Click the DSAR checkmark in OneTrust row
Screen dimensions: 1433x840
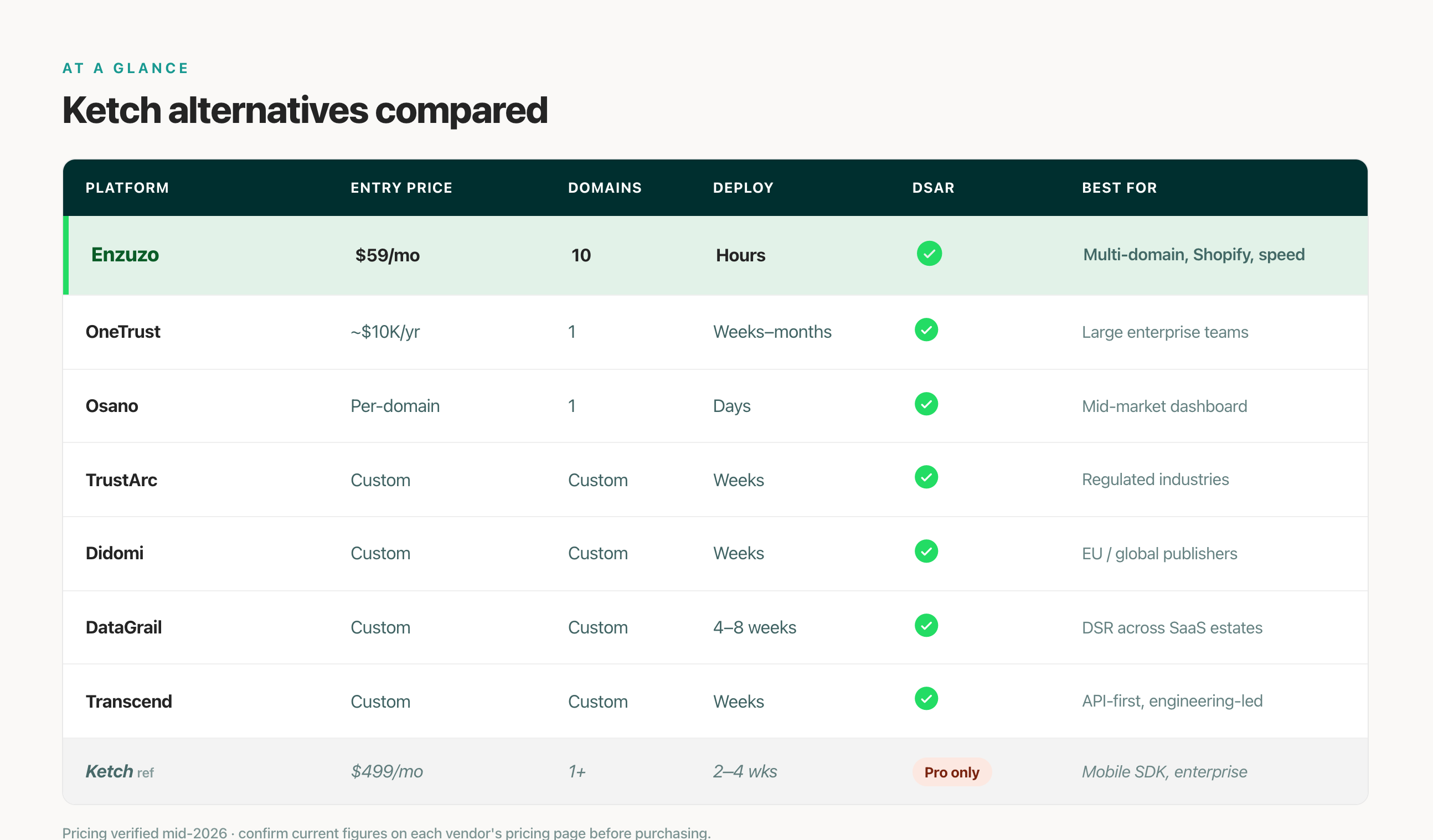click(926, 330)
